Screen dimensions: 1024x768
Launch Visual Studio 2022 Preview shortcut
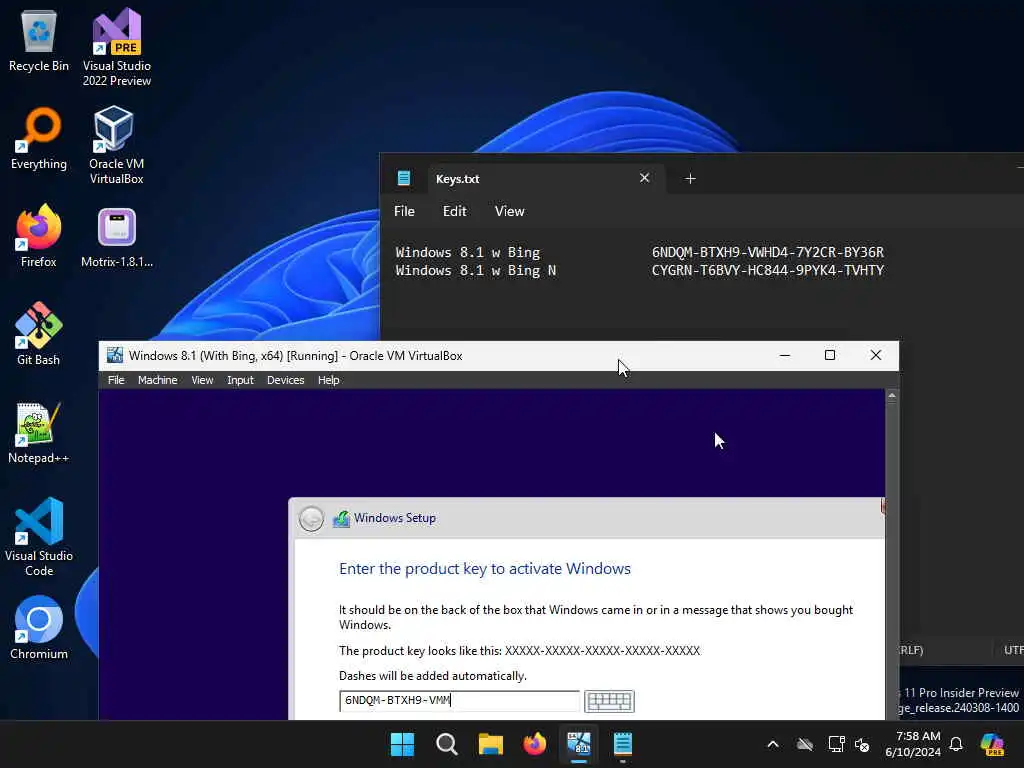[x=117, y=47]
